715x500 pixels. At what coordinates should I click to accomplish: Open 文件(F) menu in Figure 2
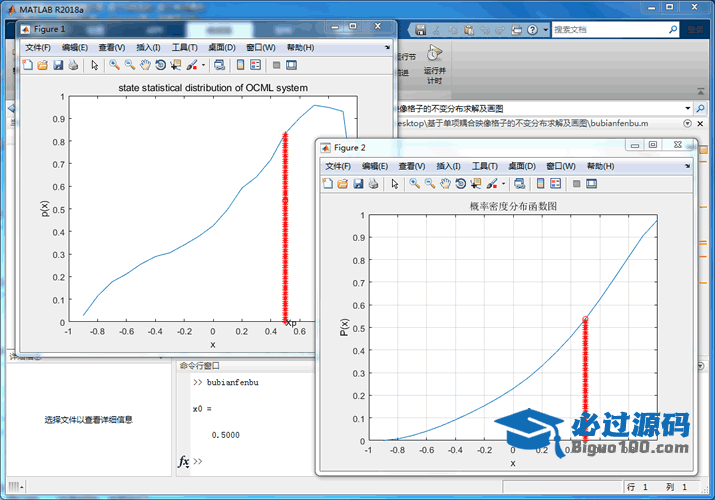[x=338, y=166]
